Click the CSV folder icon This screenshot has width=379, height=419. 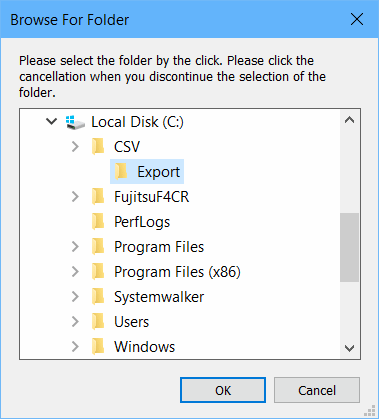click(98, 147)
